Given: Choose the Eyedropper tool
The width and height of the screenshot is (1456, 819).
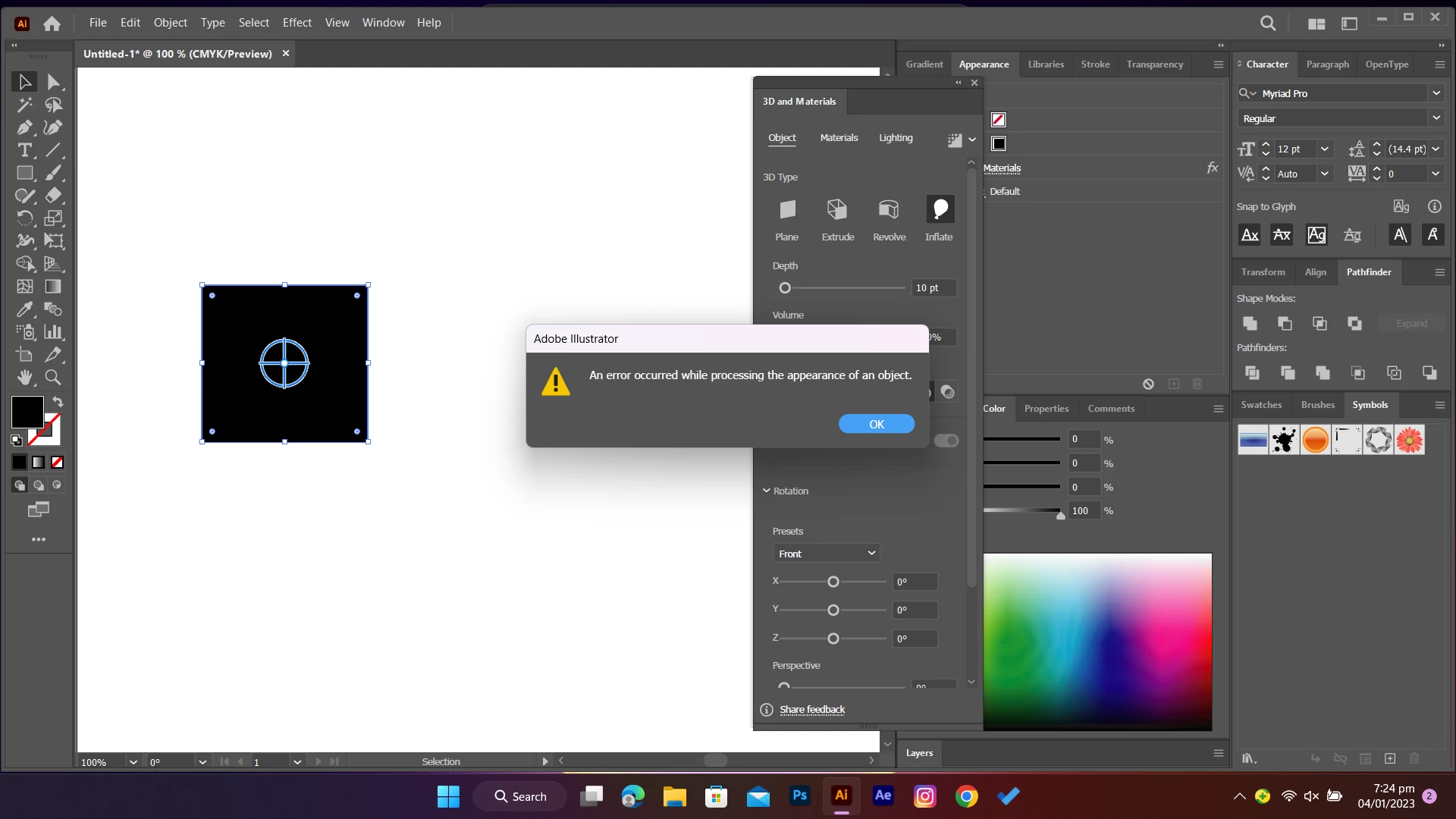Looking at the screenshot, I should pyautogui.click(x=24, y=309).
